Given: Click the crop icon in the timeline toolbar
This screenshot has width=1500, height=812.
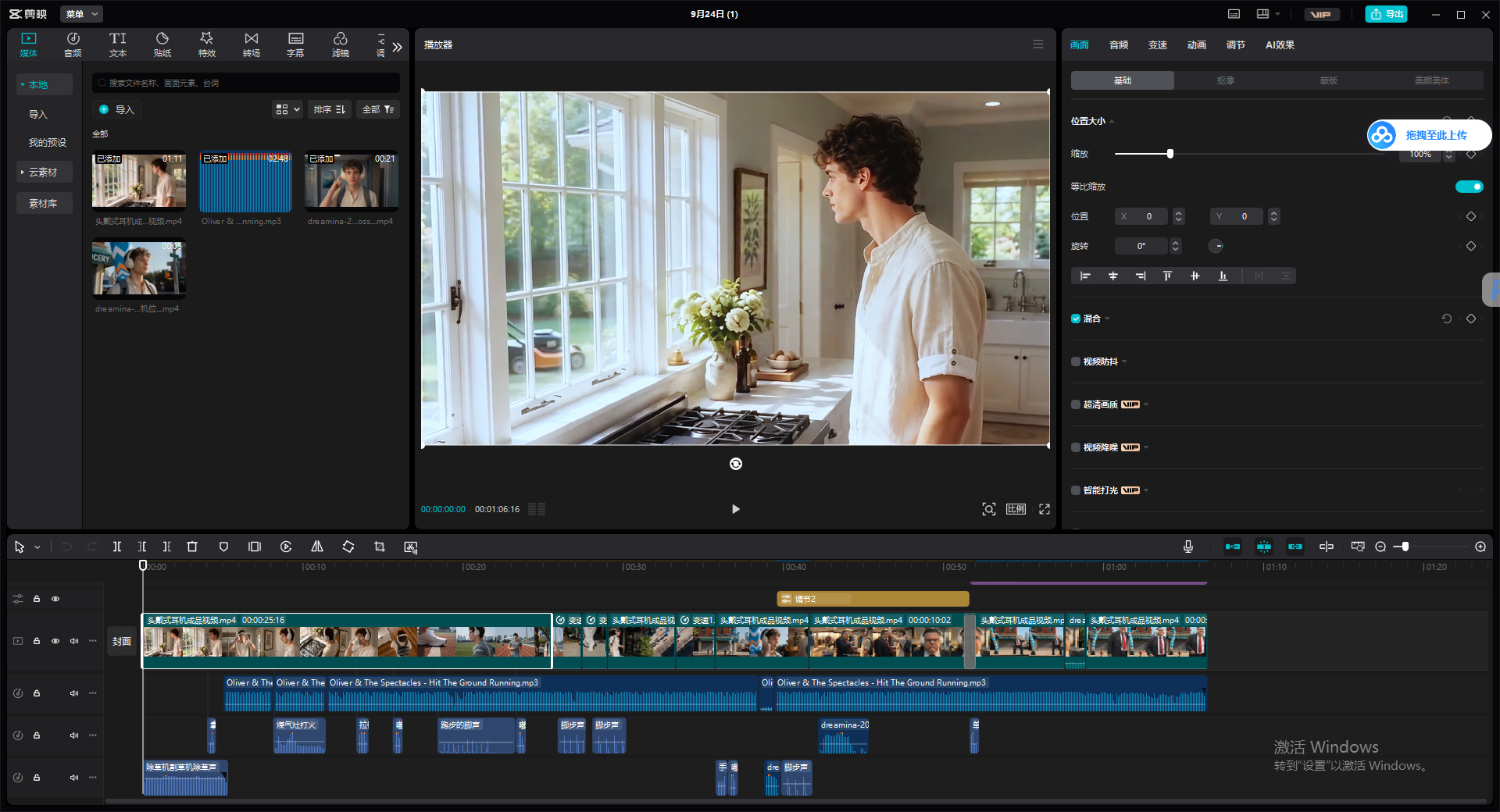Looking at the screenshot, I should point(380,547).
